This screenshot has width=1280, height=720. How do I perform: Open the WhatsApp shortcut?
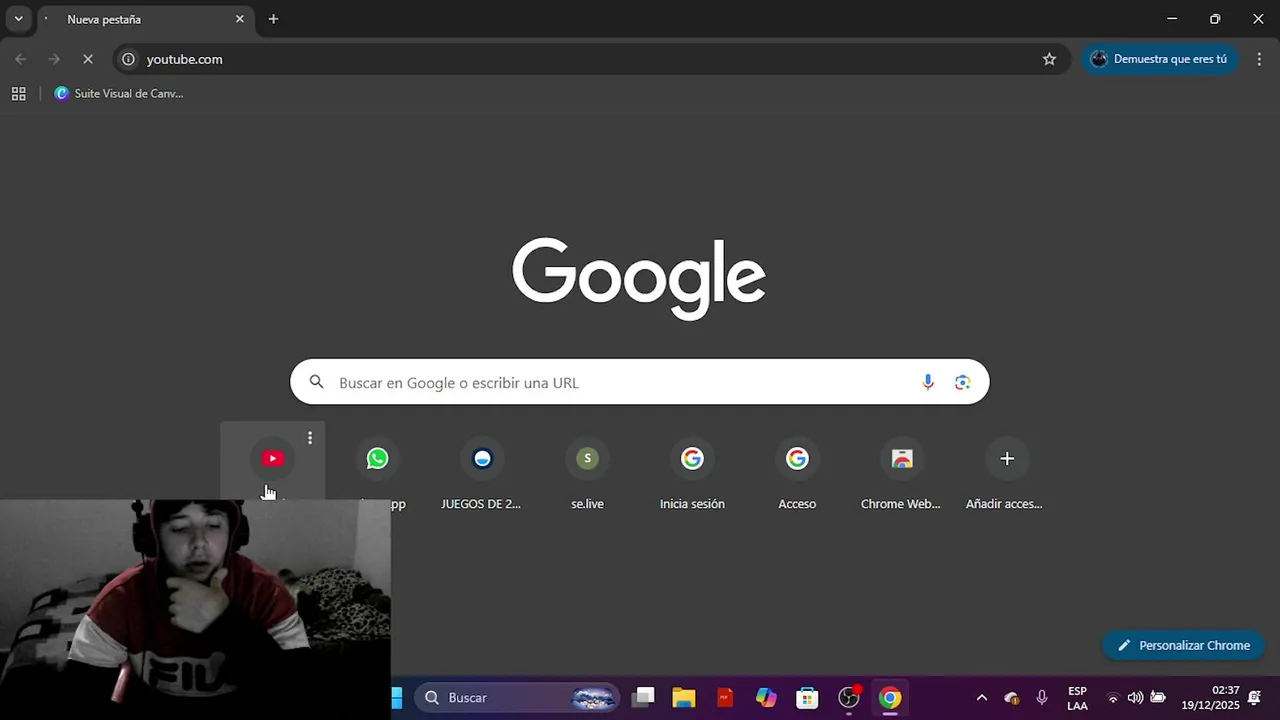click(x=377, y=459)
